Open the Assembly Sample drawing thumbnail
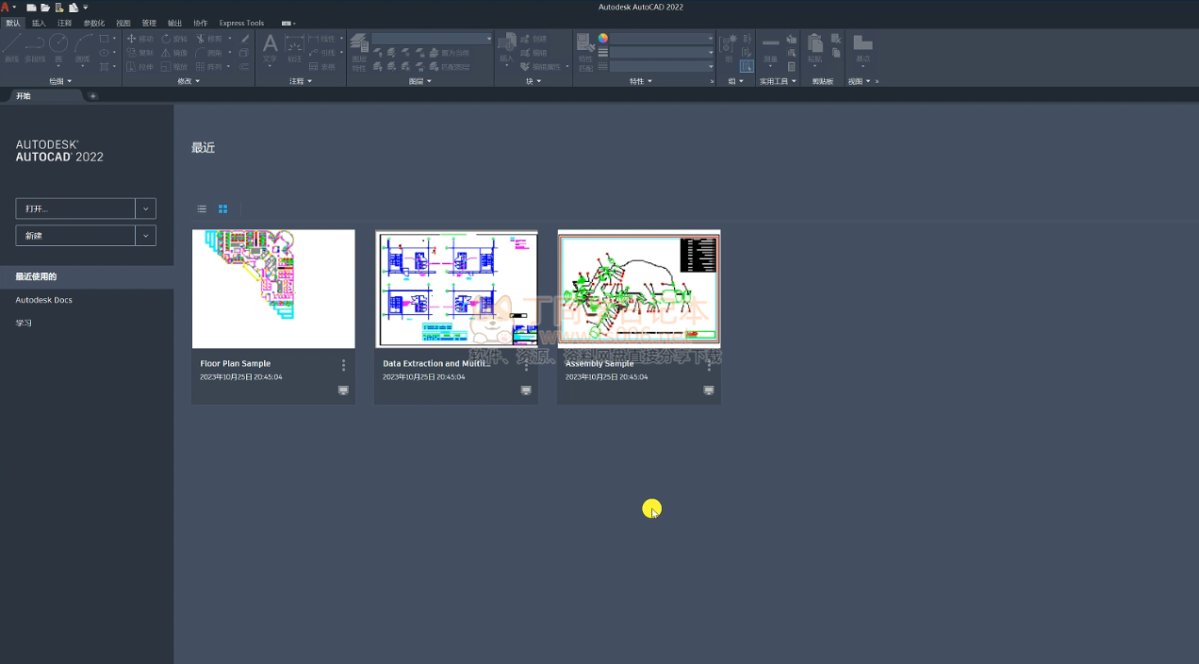The width and height of the screenshot is (1199, 664). pos(638,288)
